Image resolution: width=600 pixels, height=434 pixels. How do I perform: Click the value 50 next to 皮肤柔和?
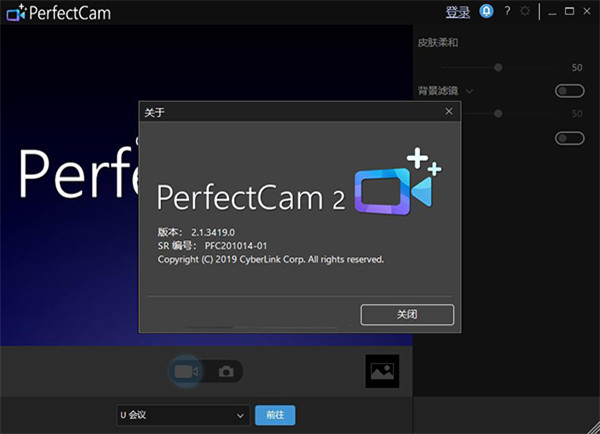click(577, 68)
